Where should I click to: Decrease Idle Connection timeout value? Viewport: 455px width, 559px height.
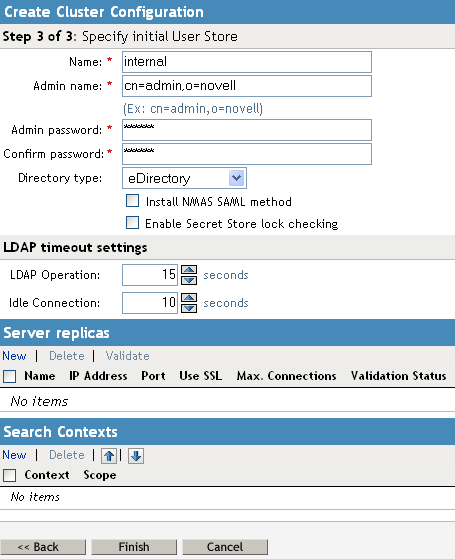[189, 308]
